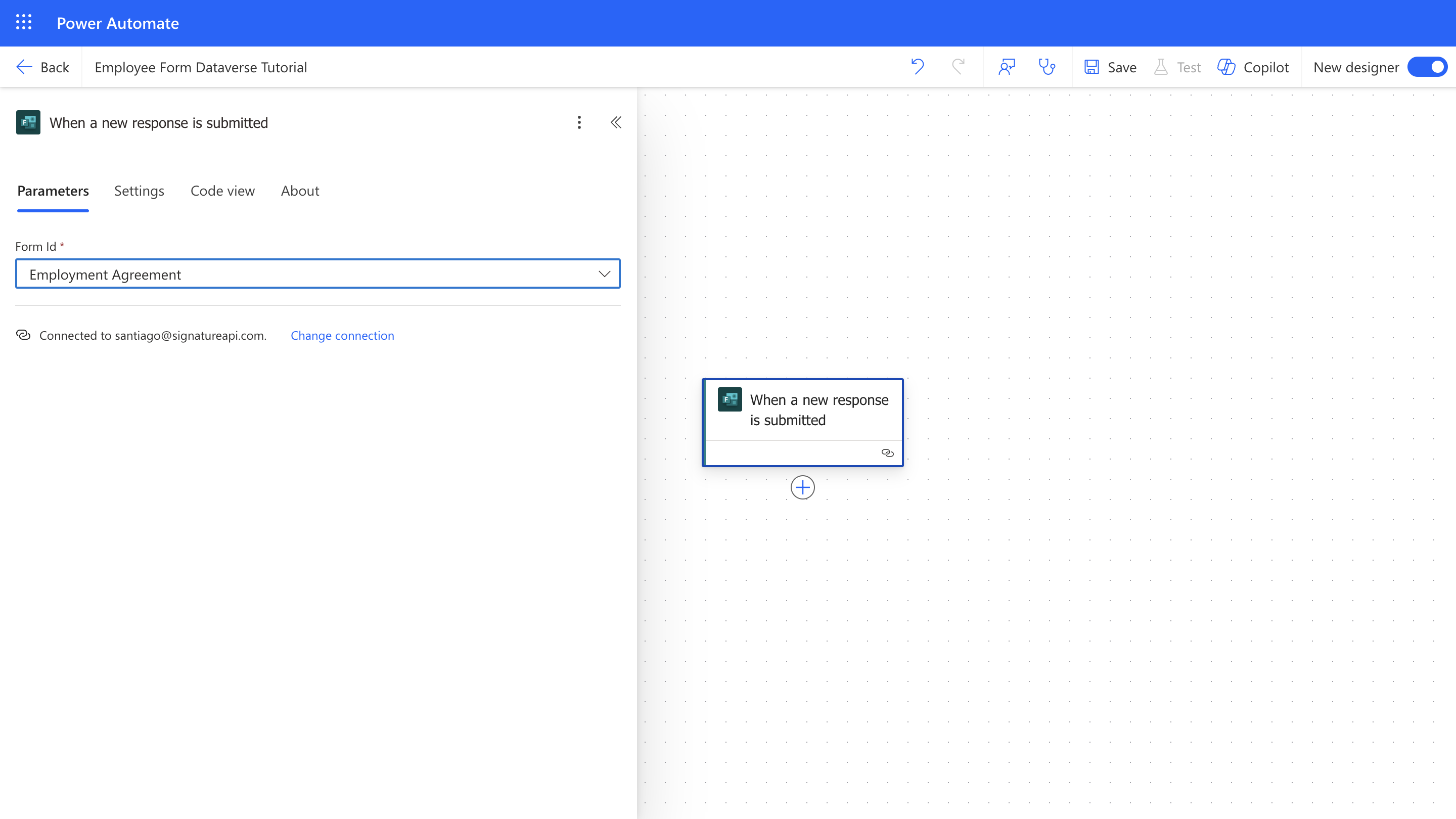Select the trigger card on canvas

click(x=803, y=410)
